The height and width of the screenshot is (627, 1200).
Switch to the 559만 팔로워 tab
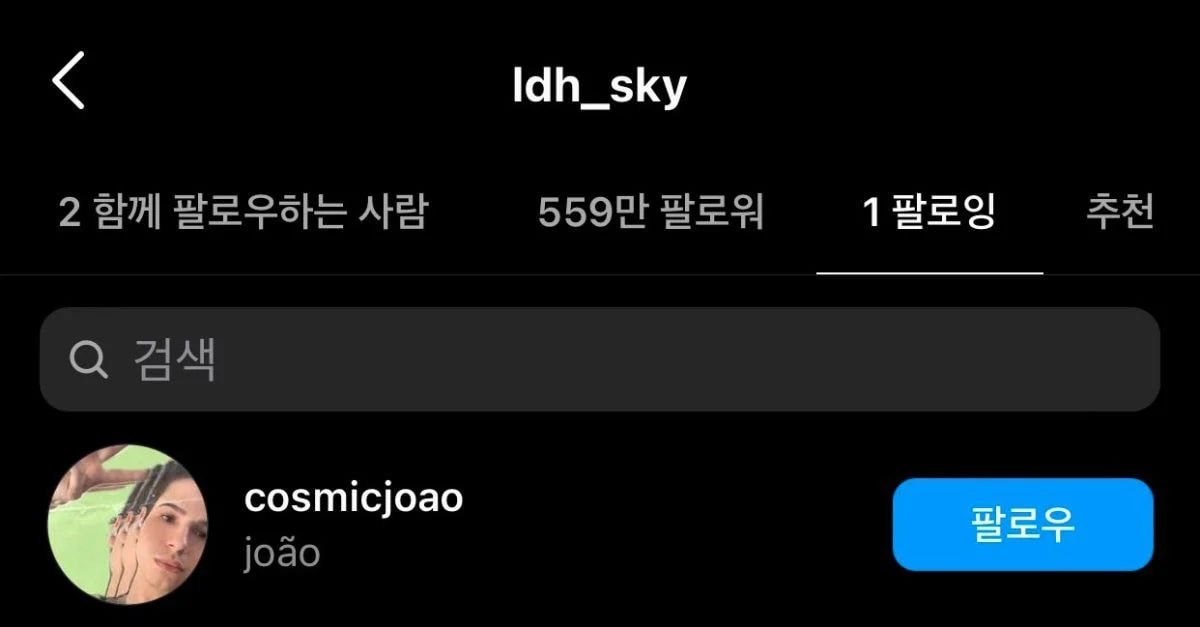point(651,212)
